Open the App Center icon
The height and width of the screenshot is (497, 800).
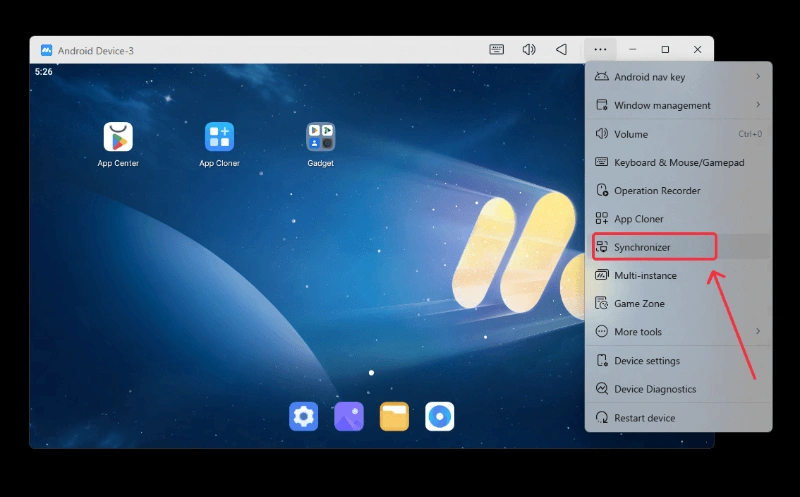pyautogui.click(x=118, y=137)
